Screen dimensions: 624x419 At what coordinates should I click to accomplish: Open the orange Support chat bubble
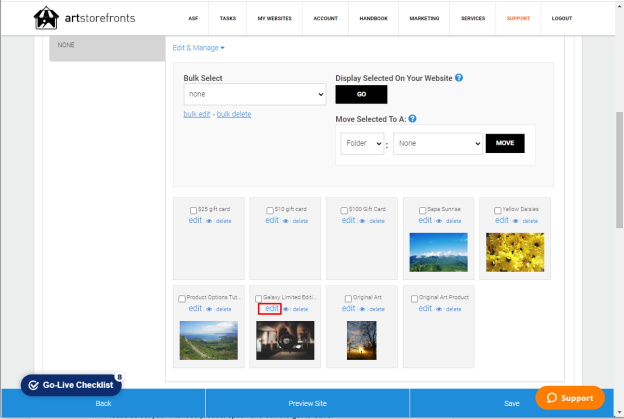(570, 398)
